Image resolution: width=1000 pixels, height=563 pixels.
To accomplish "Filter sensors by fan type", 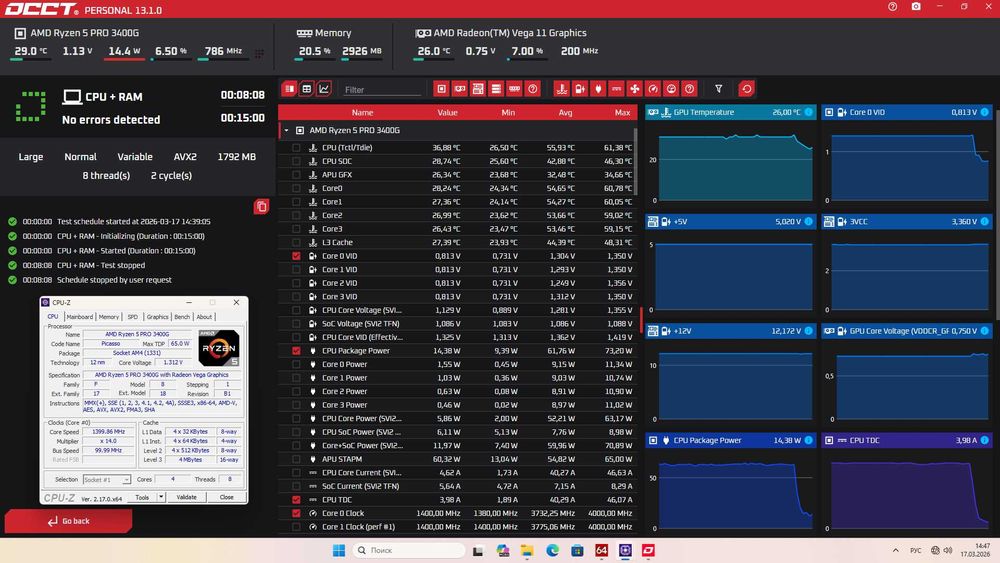I will pyautogui.click(x=635, y=89).
